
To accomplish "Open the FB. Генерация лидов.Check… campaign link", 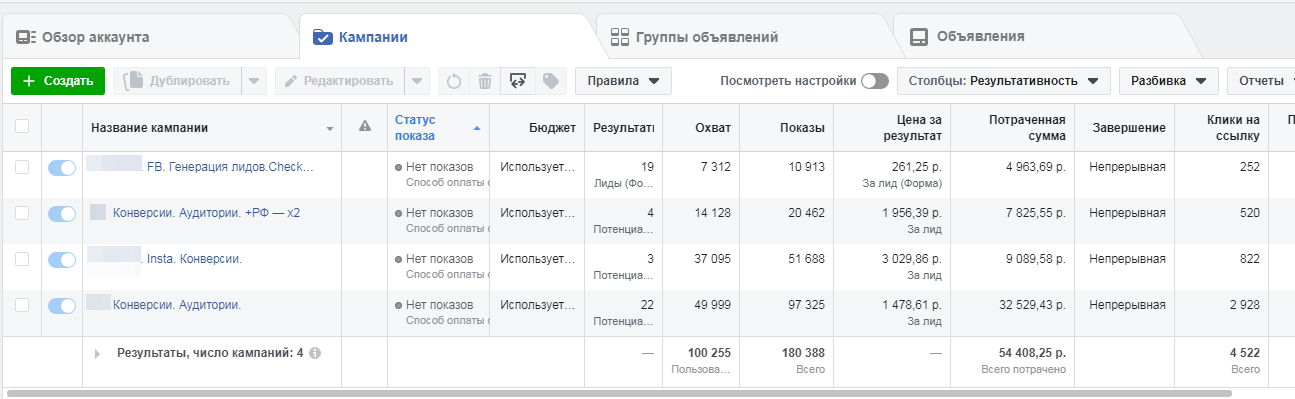I will click(230, 167).
